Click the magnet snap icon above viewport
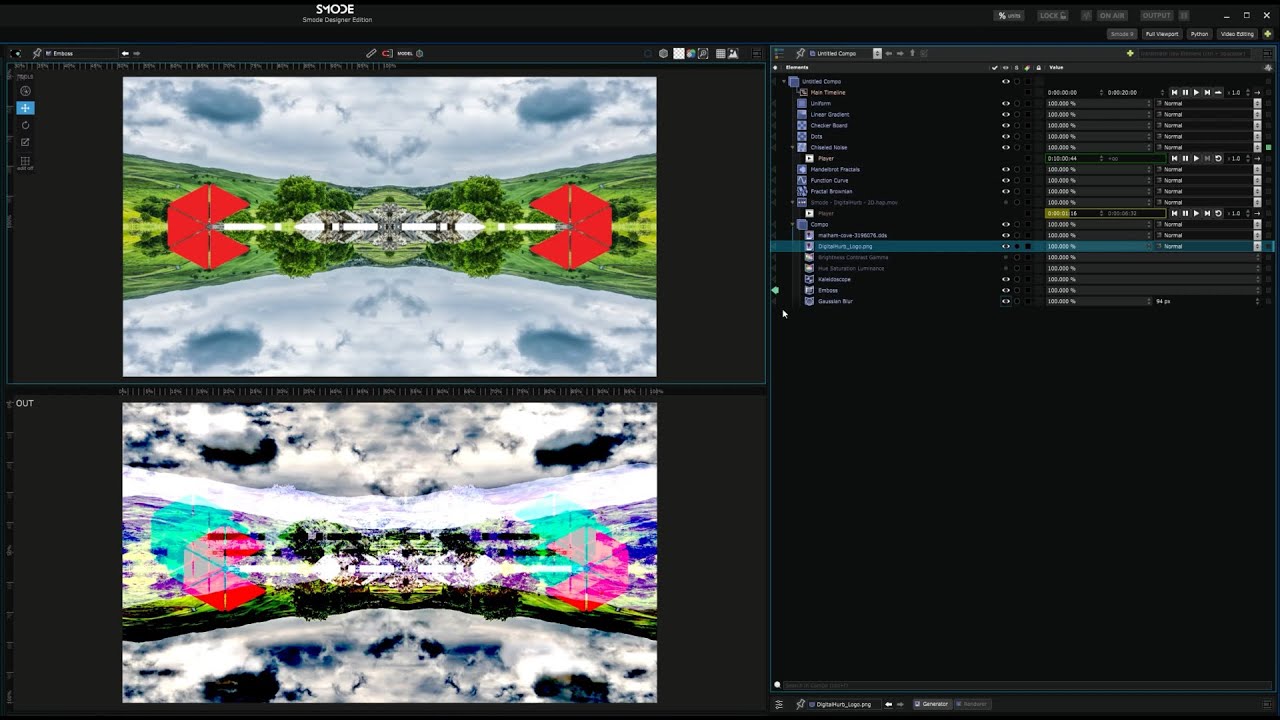This screenshot has height=720, width=1280. [388, 53]
